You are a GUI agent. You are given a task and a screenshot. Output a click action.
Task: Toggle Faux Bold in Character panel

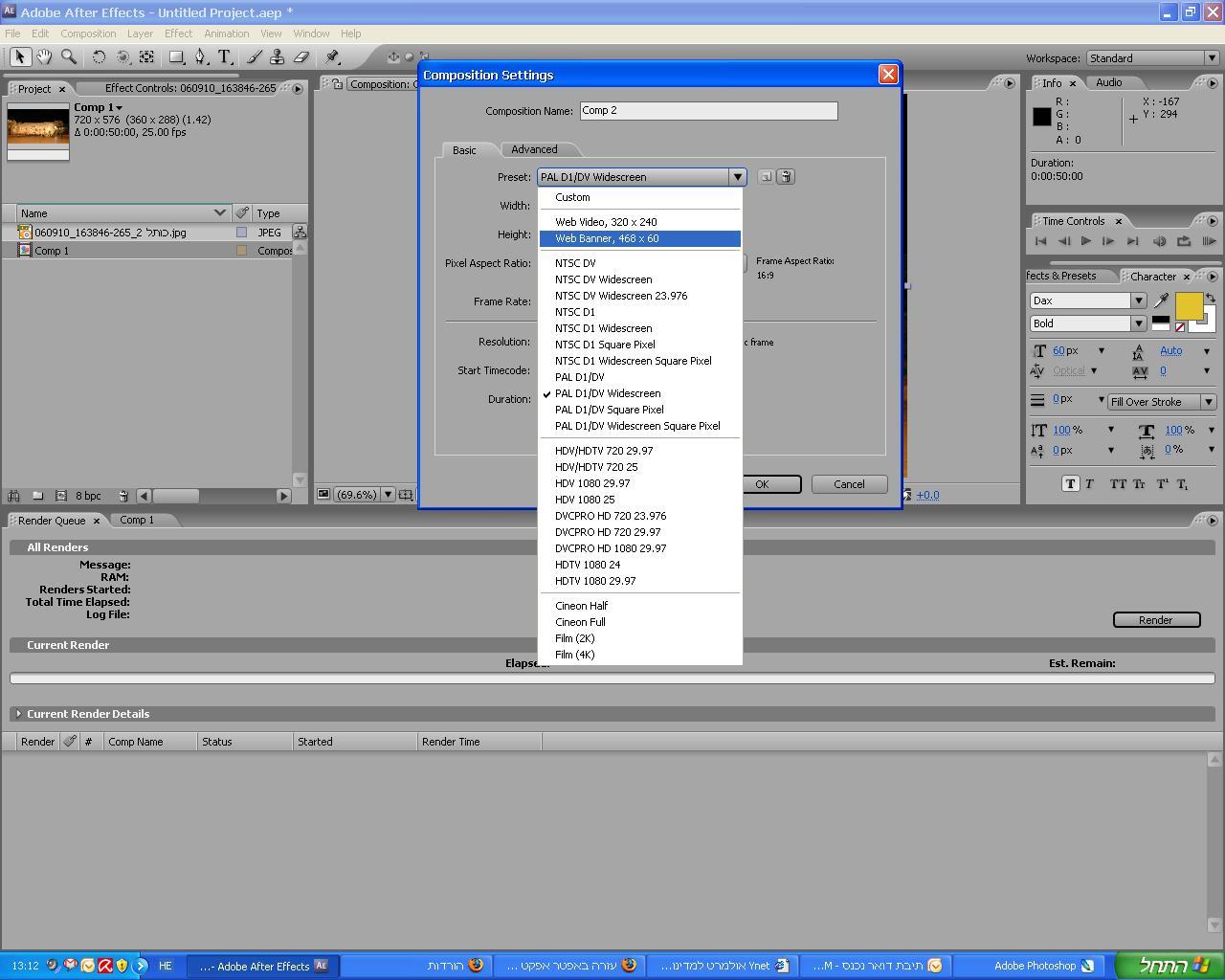pos(1070,484)
